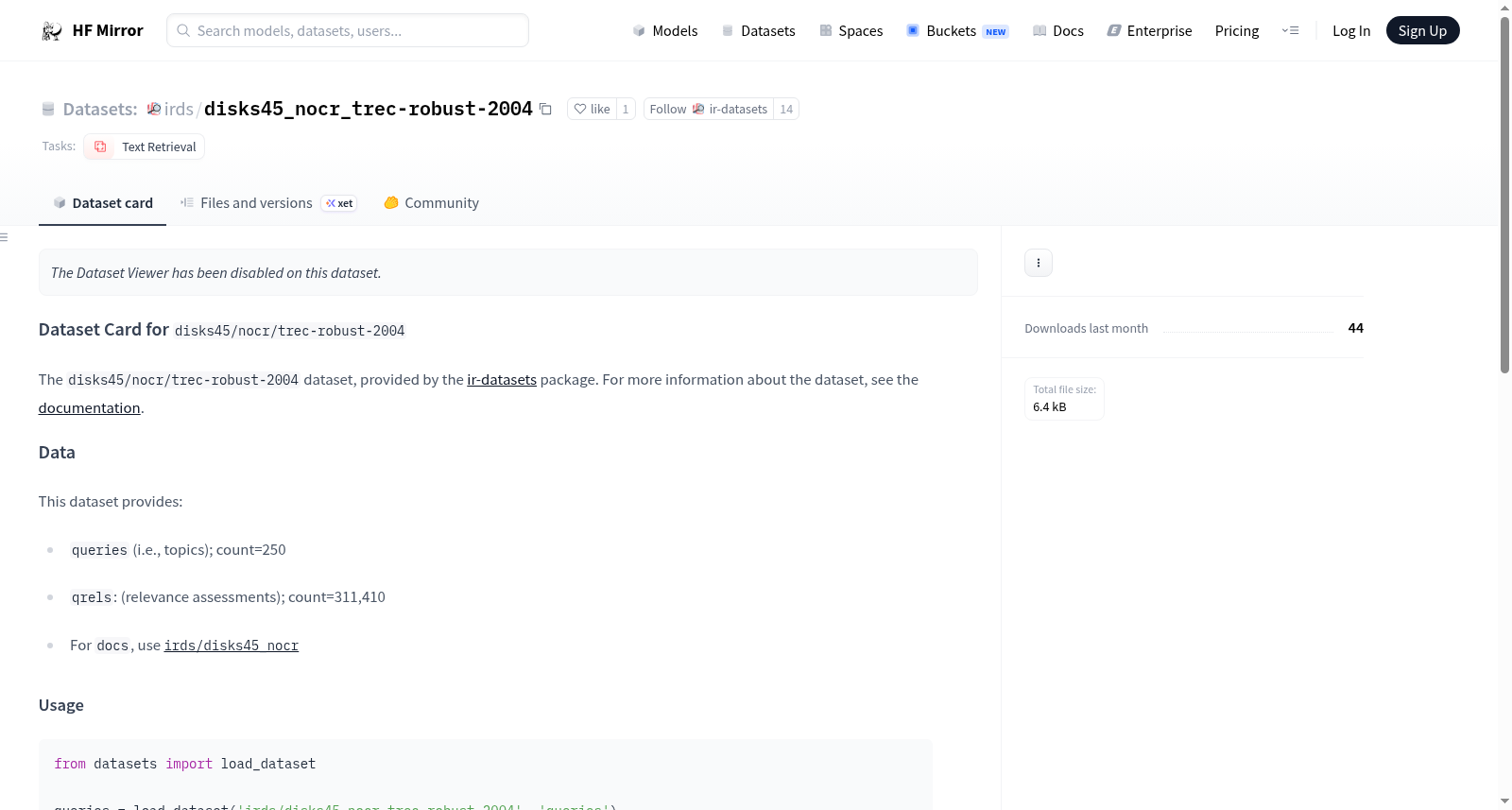Open the irds organization link in the title
Image resolution: width=1512 pixels, height=810 pixels.
point(179,109)
